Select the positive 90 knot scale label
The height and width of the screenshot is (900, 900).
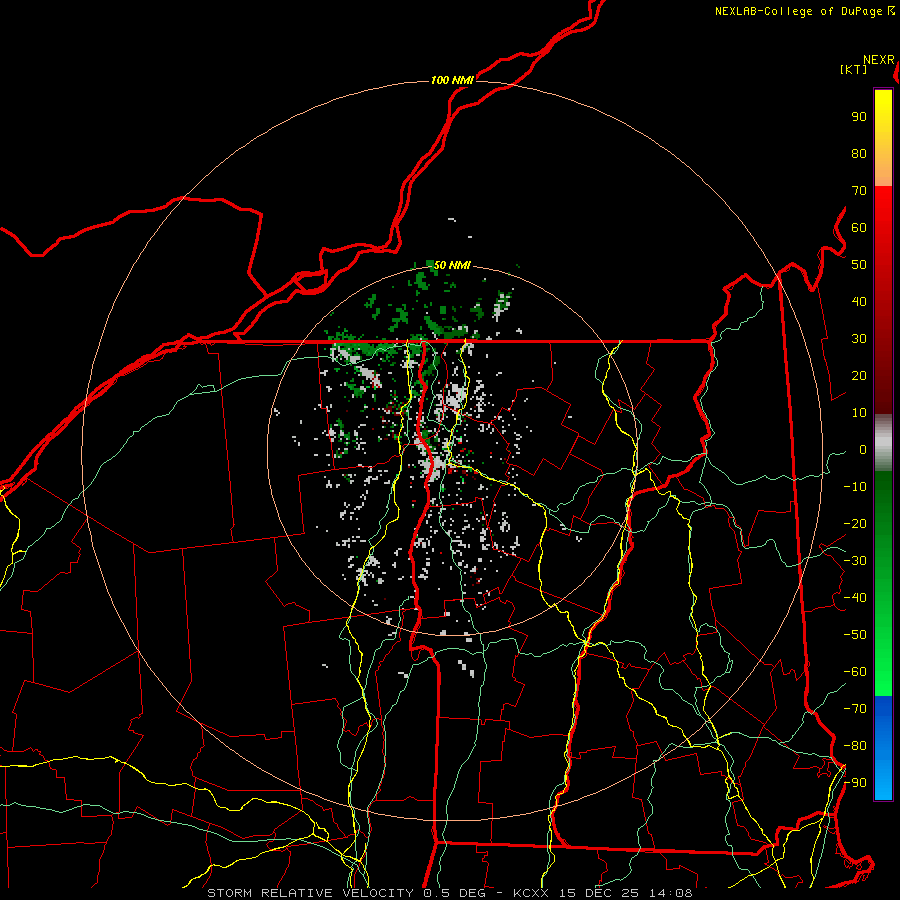click(859, 117)
